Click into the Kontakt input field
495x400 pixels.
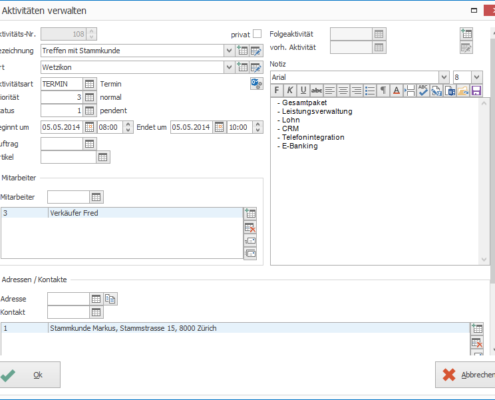point(68,312)
